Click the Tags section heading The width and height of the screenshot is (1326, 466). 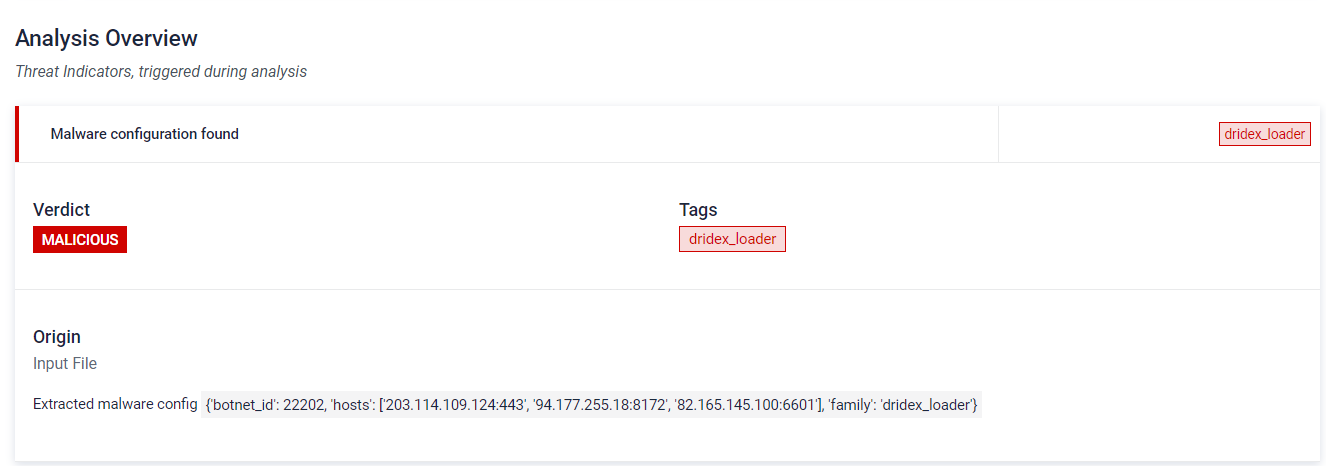(x=698, y=210)
